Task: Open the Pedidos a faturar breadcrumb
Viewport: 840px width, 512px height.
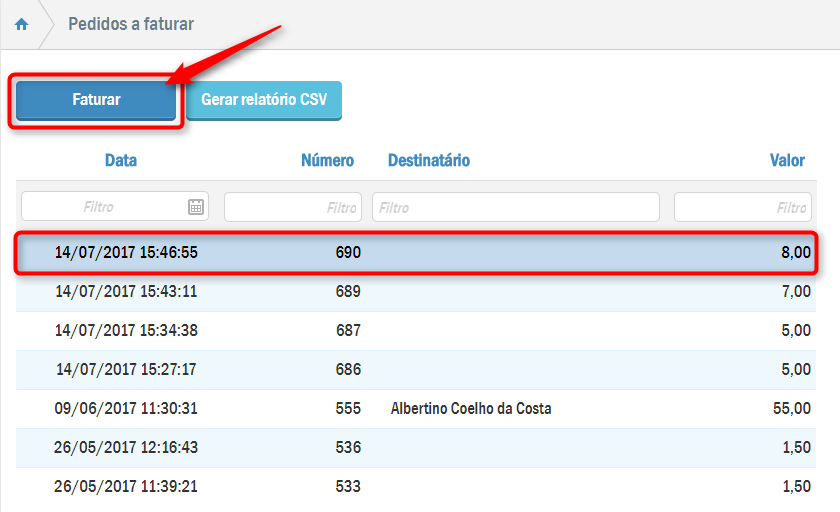Action: (131, 24)
